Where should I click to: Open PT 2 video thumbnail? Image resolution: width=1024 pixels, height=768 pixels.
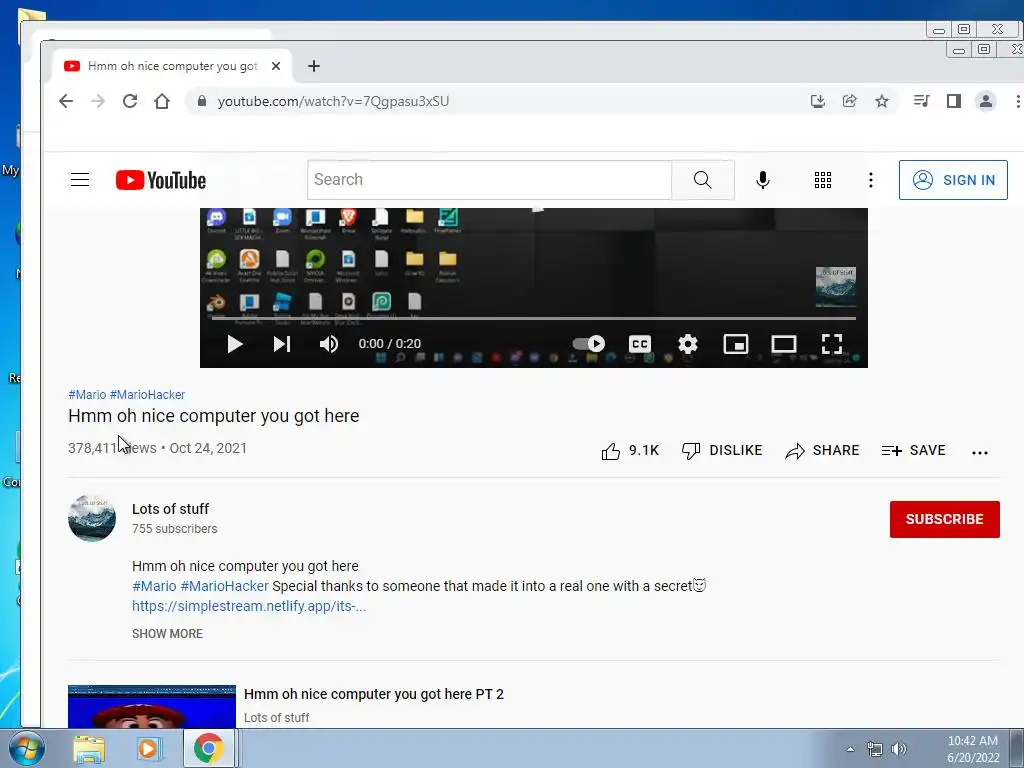coord(152,707)
